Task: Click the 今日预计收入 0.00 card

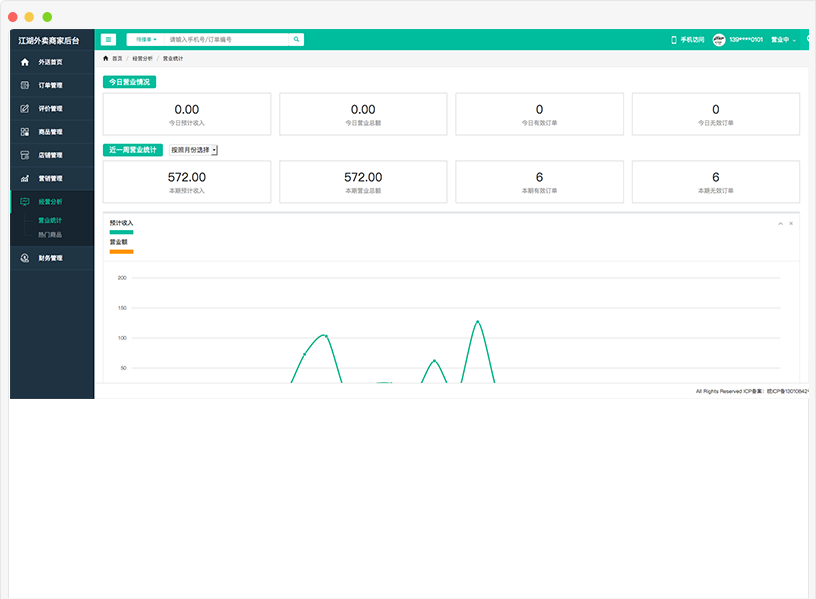Action: 187,114
